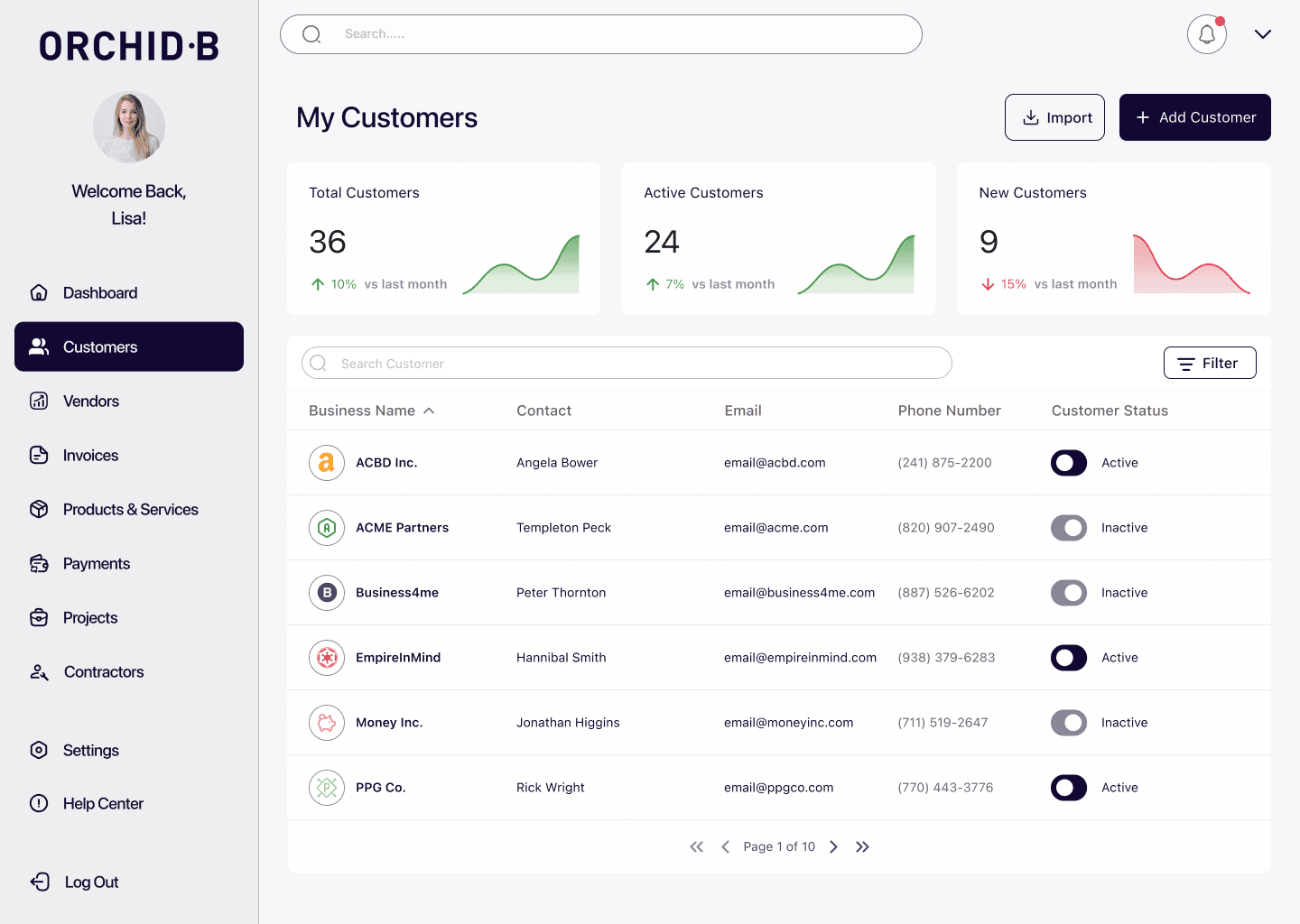Click the PPG Co. logo icon
The height and width of the screenshot is (924, 1300).
327,788
